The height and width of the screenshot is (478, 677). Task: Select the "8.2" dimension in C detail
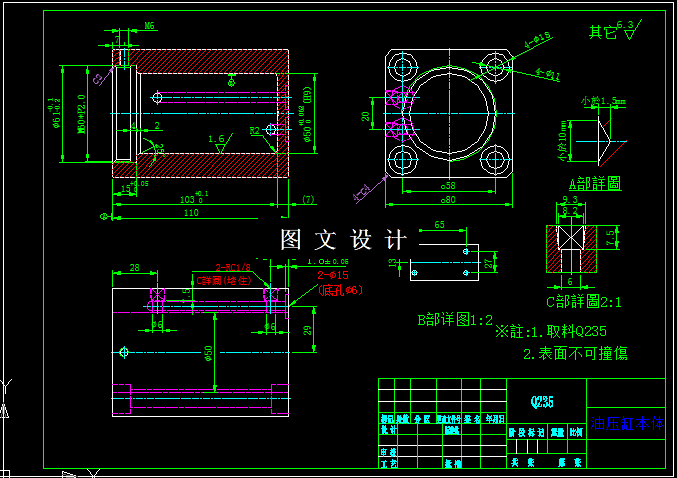pos(570,211)
